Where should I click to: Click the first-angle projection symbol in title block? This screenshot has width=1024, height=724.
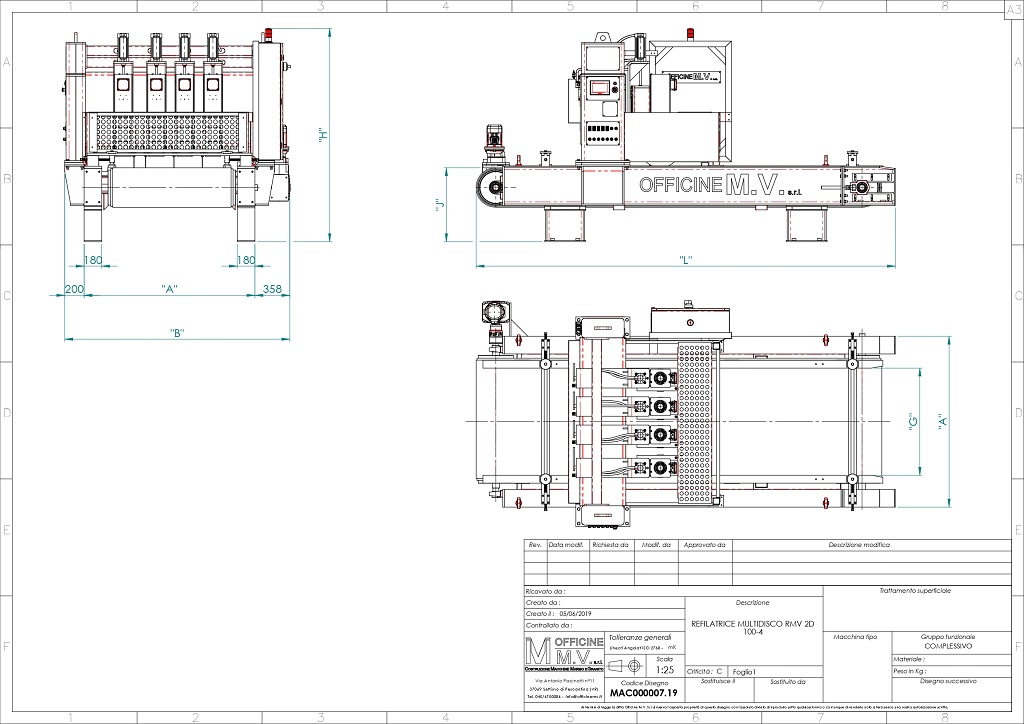point(625,665)
